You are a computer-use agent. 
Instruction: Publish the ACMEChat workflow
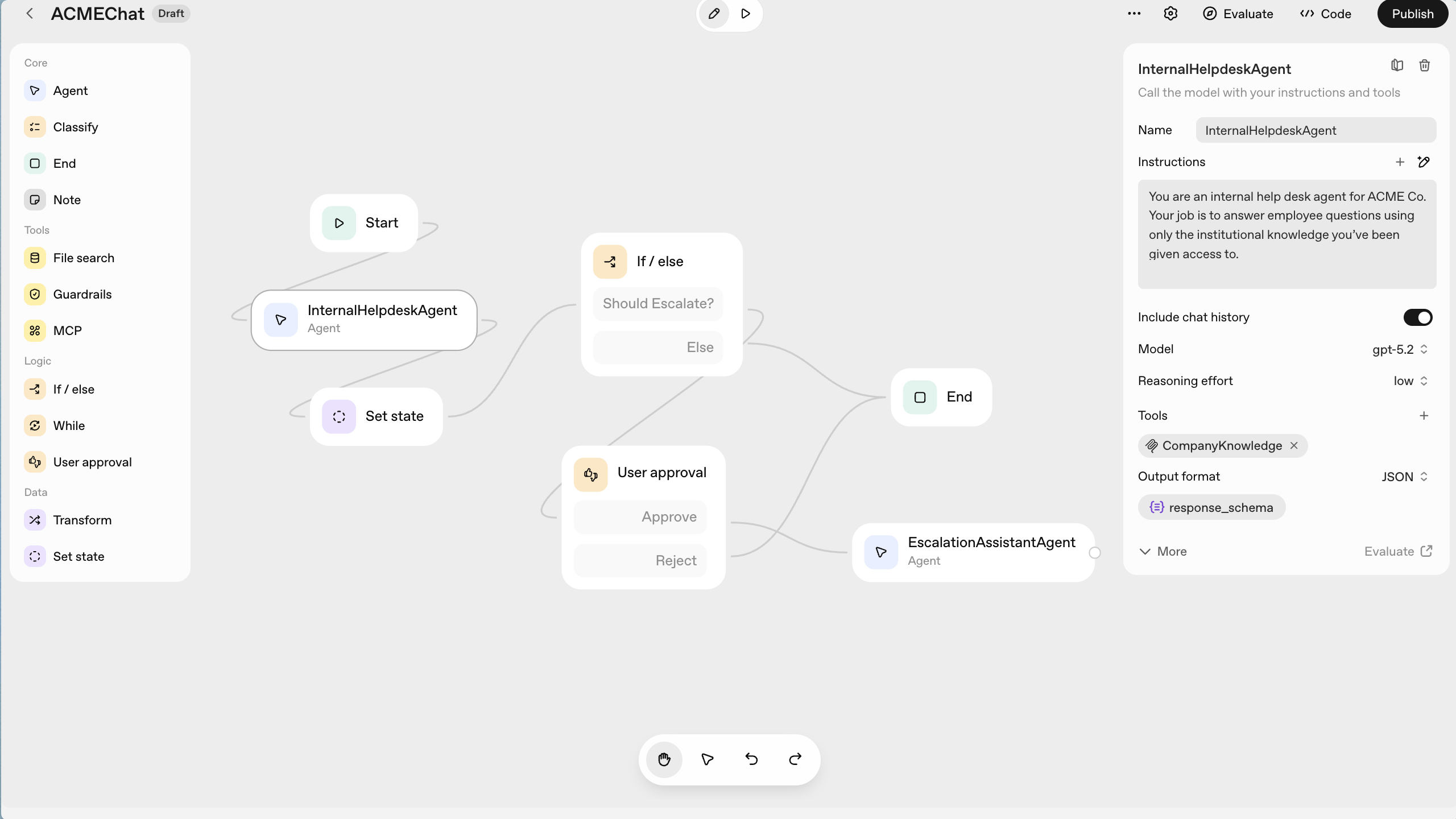pyautogui.click(x=1412, y=13)
